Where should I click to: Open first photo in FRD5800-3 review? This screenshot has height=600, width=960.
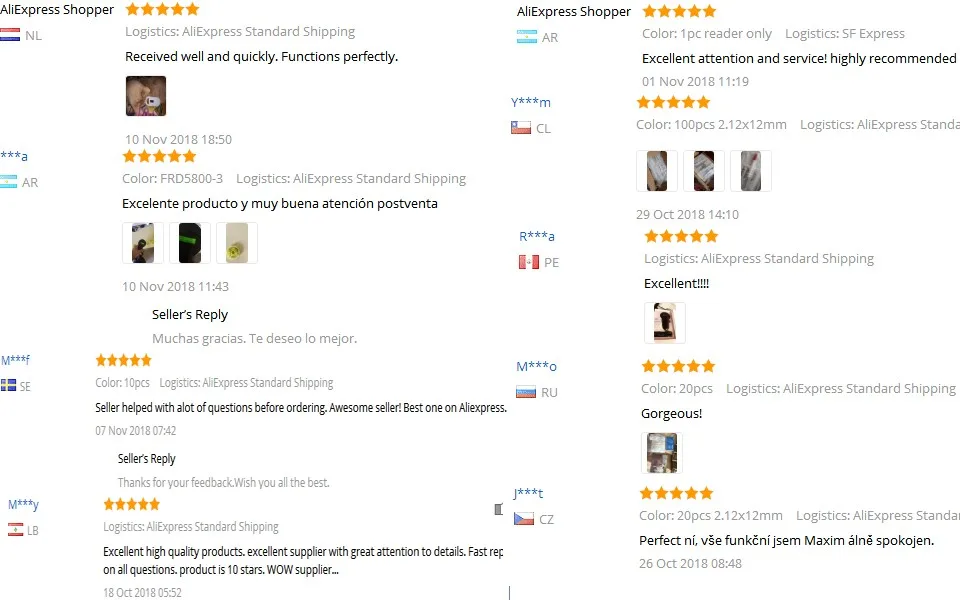(x=143, y=243)
